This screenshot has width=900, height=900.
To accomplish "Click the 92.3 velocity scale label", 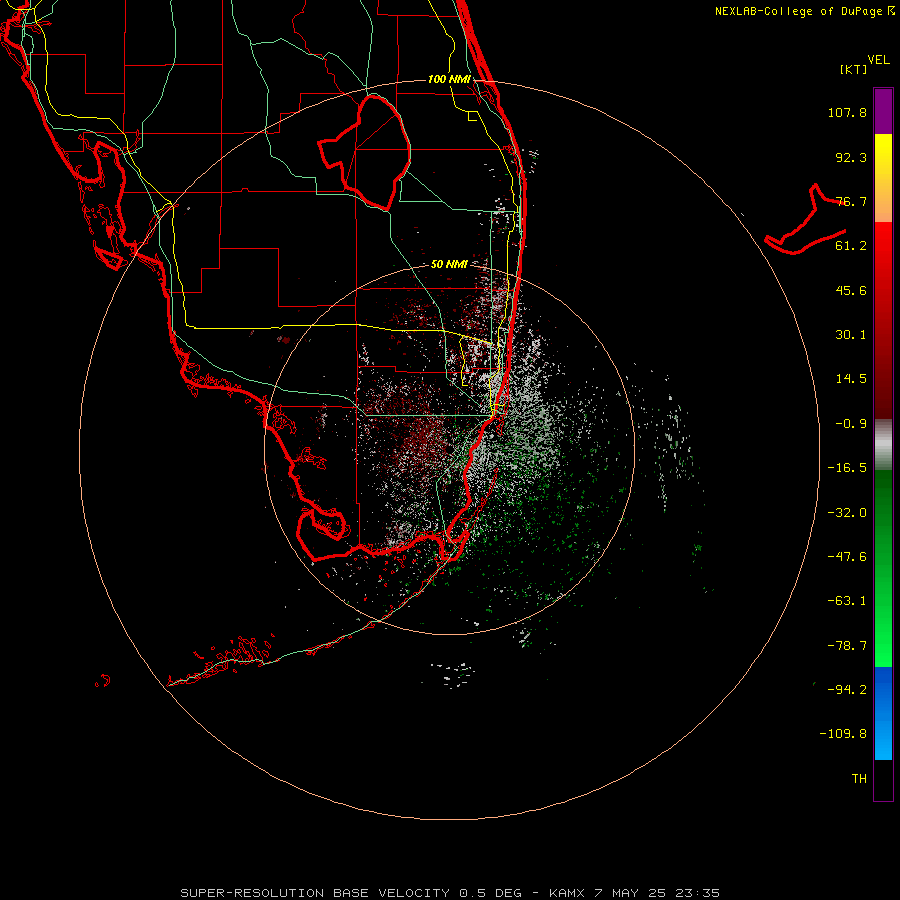I will [x=851, y=157].
